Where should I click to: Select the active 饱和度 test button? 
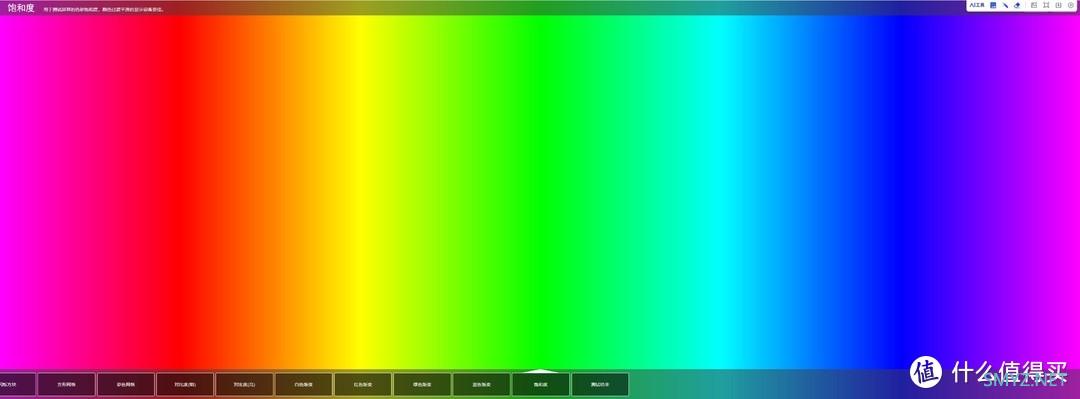point(541,385)
